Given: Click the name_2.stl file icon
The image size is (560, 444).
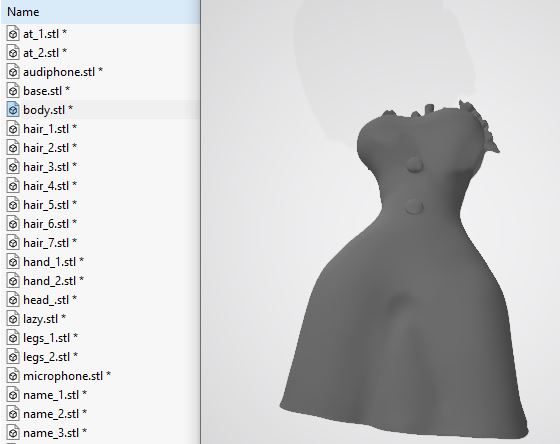Looking at the screenshot, I should tap(13, 414).
